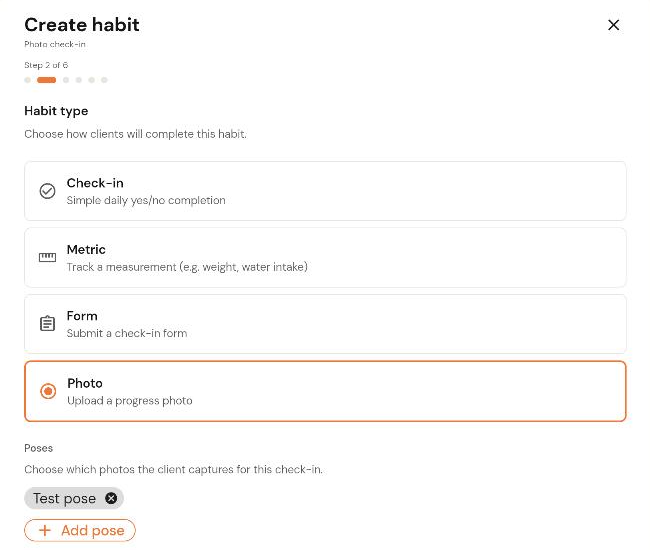Click the Metric ruler icon
This screenshot has height=550, width=650.
(x=47, y=257)
